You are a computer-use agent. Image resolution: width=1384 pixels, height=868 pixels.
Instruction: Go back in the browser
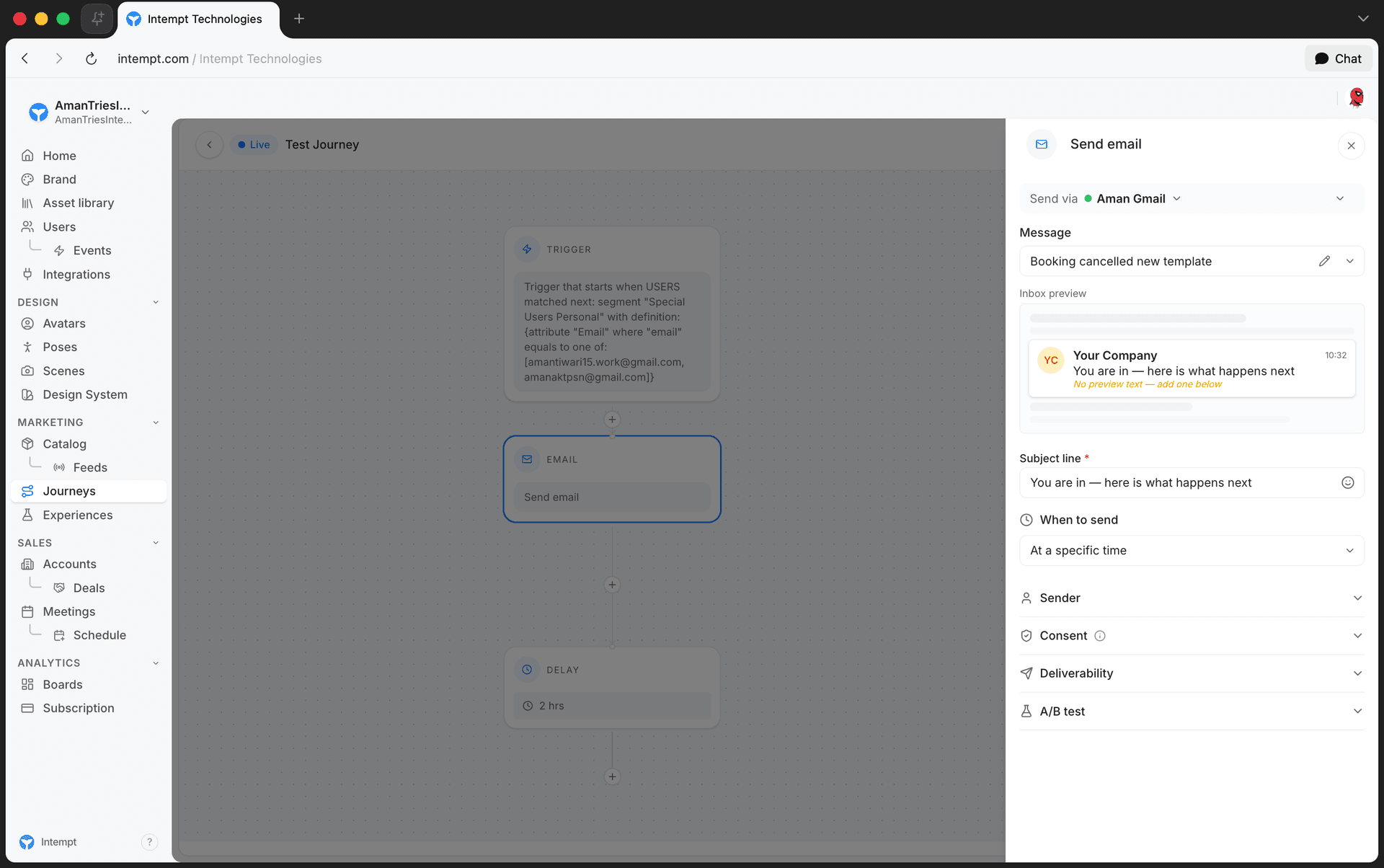tap(25, 59)
